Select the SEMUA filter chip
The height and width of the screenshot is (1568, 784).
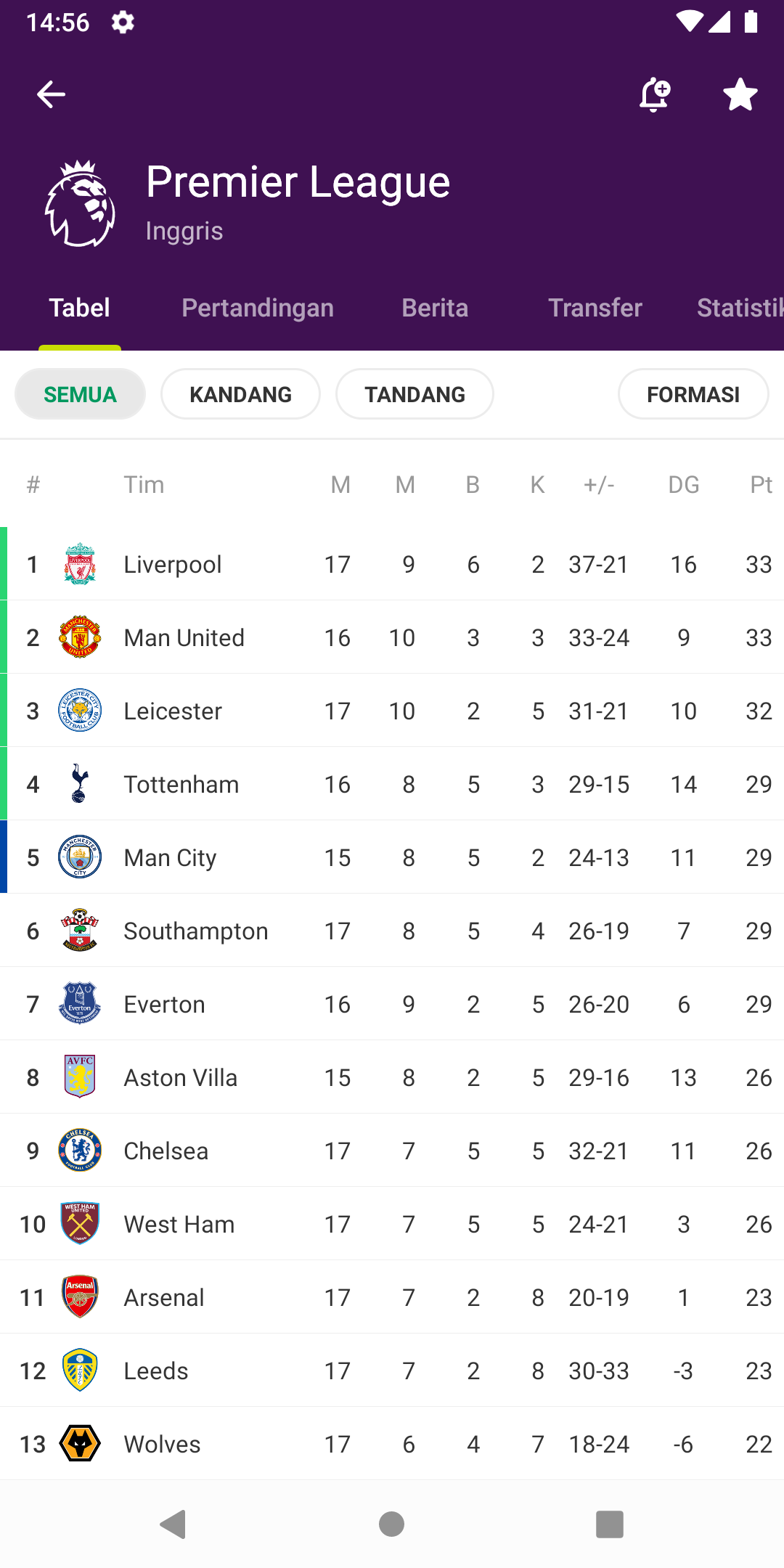point(80,394)
